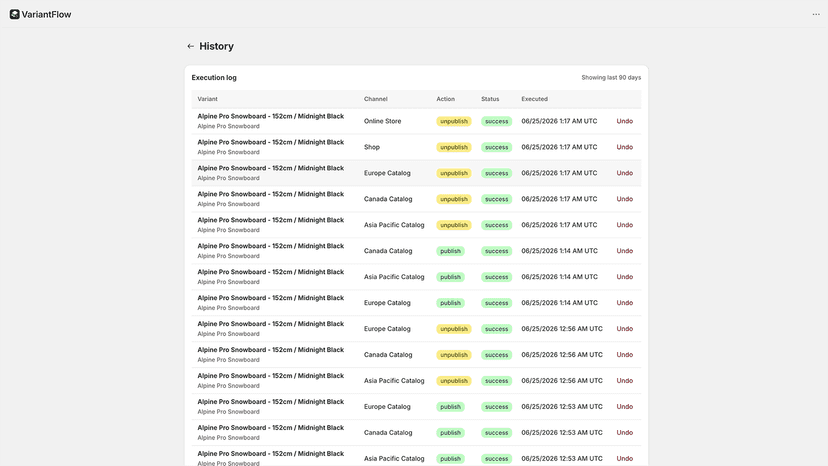The width and height of the screenshot is (828, 466).
Task: Click Asia Pacific Catalog in the 1:17 AM row
Action: click(394, 225)
